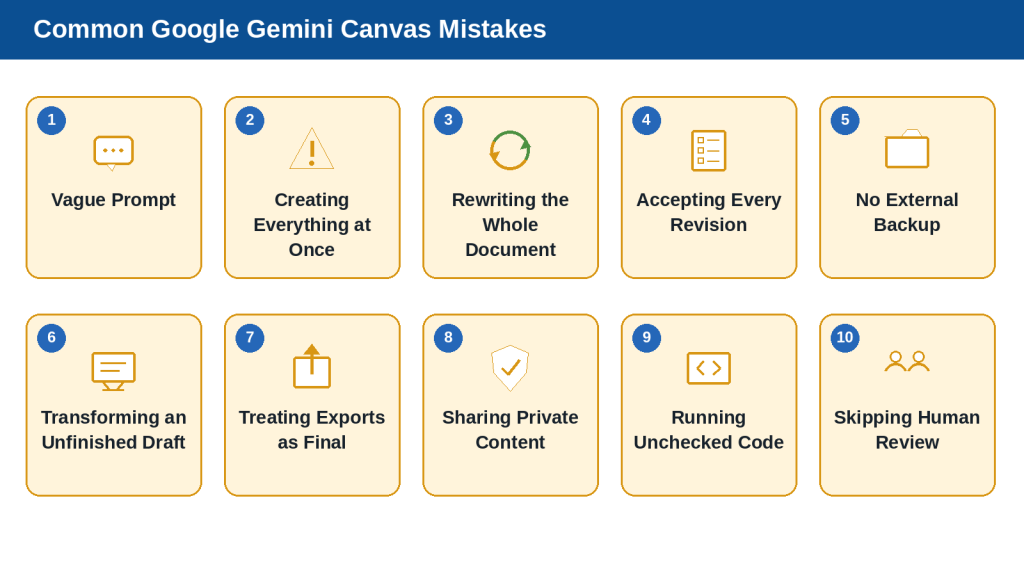1024x576 pixels.
Task: Click the Treating Exports as Final text
Action: (312, 430)
